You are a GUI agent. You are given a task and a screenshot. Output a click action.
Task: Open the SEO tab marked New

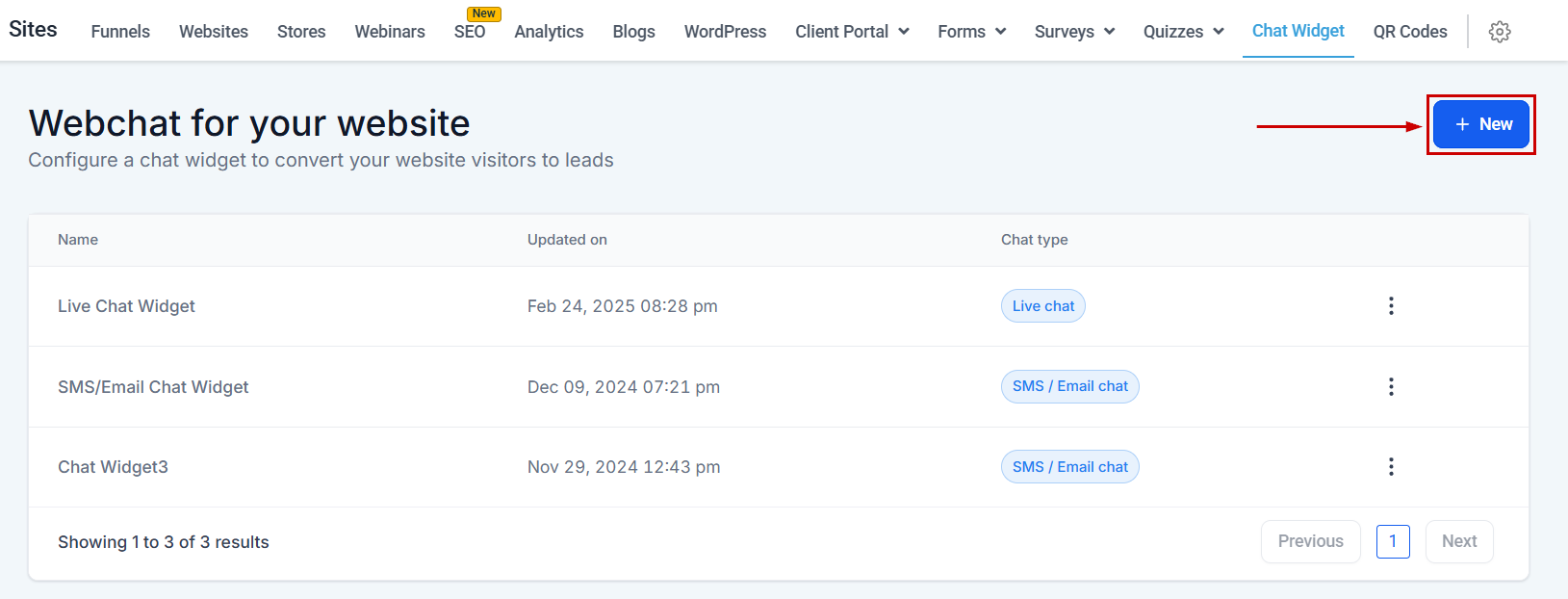pyautogui.click(x=470, y=32)
